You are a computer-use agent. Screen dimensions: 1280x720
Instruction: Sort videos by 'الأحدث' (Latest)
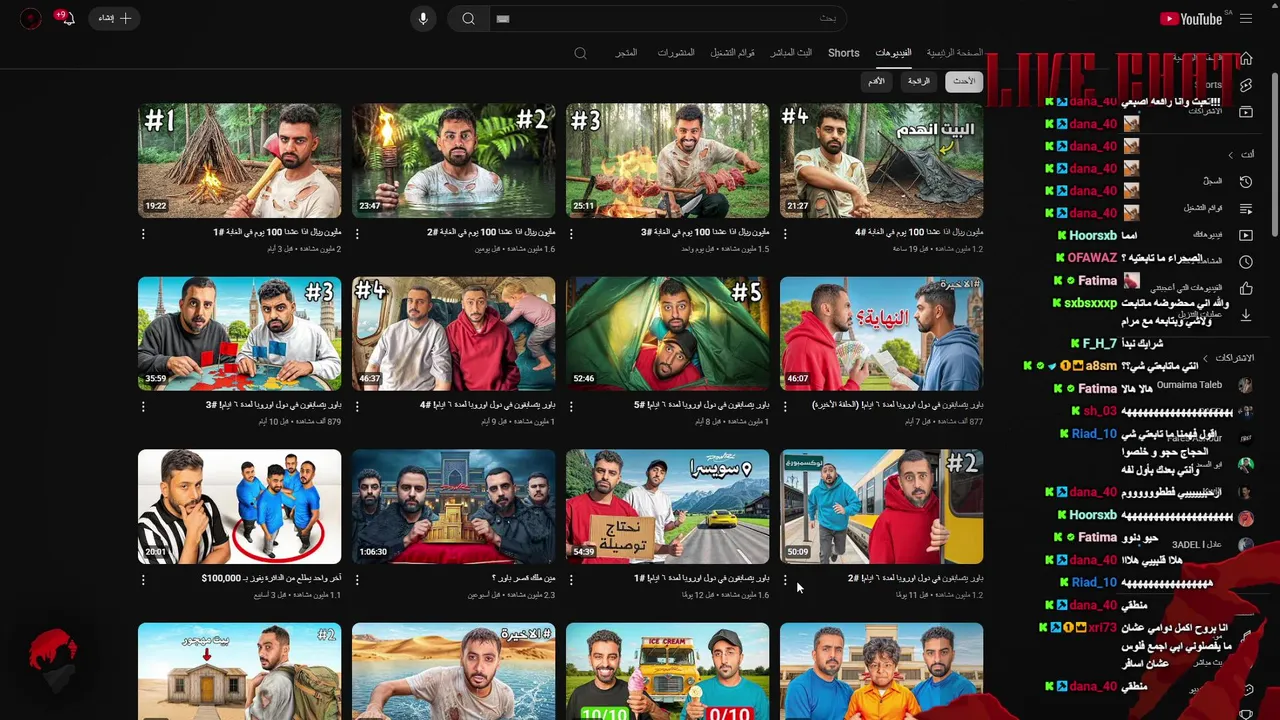(x=964, y=82)
